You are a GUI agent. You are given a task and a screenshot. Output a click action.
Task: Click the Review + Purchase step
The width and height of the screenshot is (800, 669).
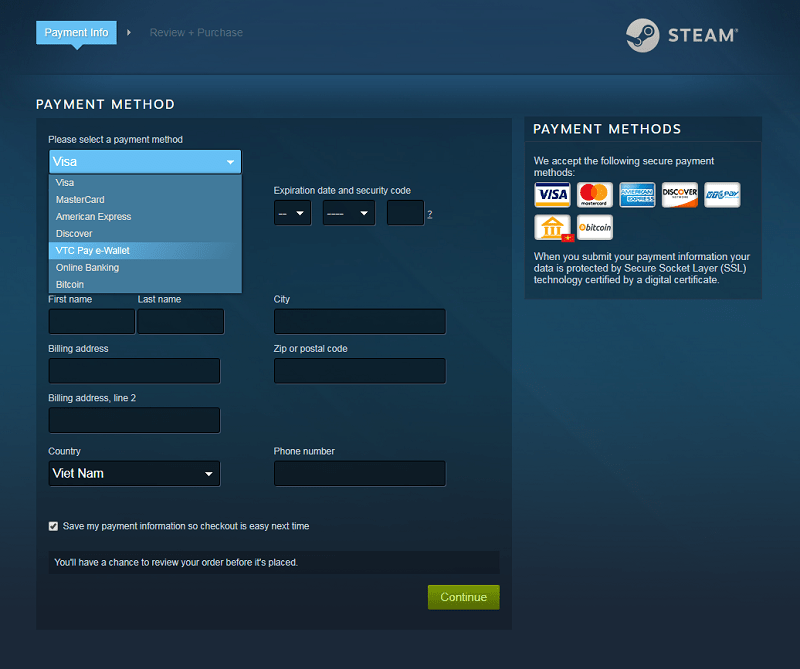tap(196, 33)
